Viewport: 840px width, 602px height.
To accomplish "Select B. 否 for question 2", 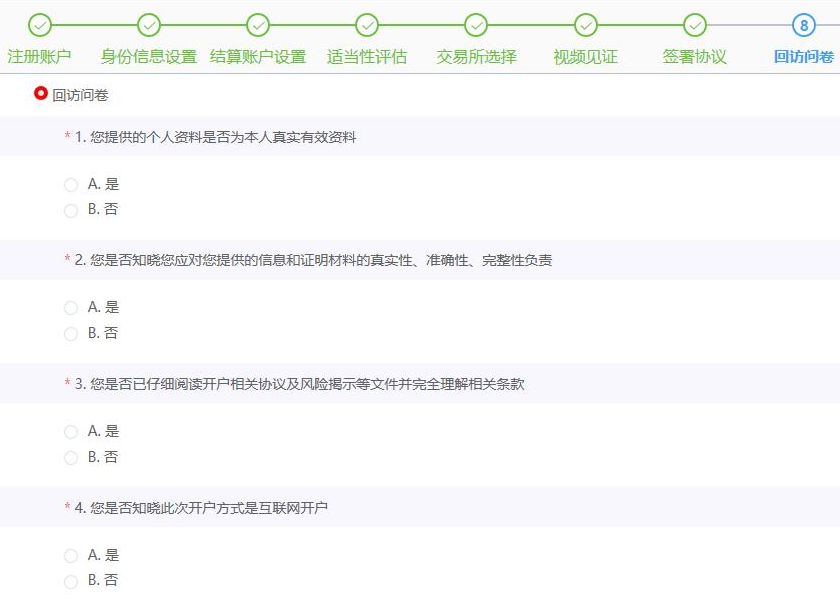I will click(x=71, y=334).
